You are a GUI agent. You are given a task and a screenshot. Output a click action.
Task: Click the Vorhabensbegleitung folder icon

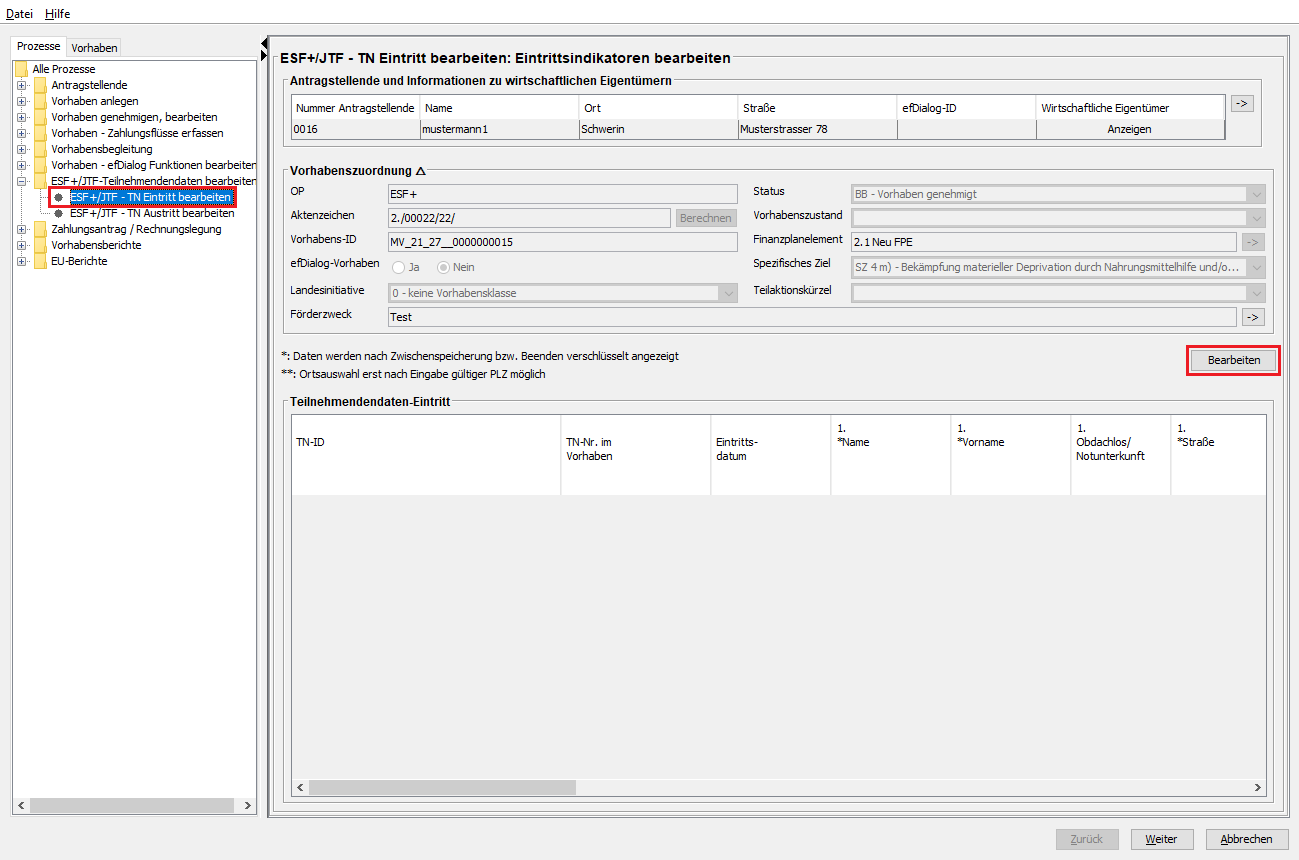pyautogui.click(x=40, y=149)
